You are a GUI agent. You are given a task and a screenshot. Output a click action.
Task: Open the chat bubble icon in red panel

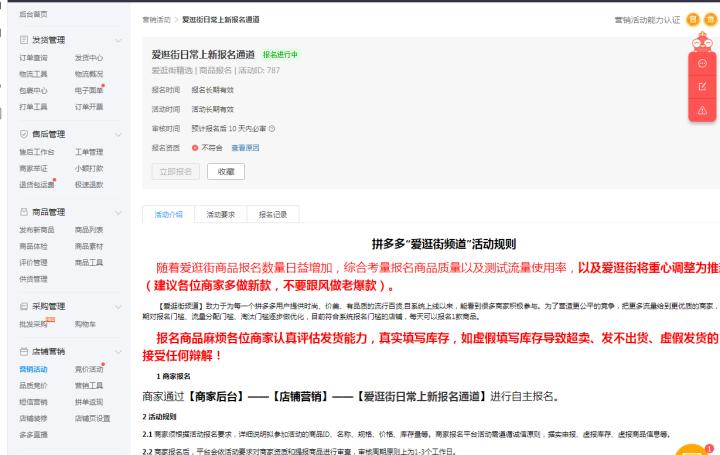point(702,63)
